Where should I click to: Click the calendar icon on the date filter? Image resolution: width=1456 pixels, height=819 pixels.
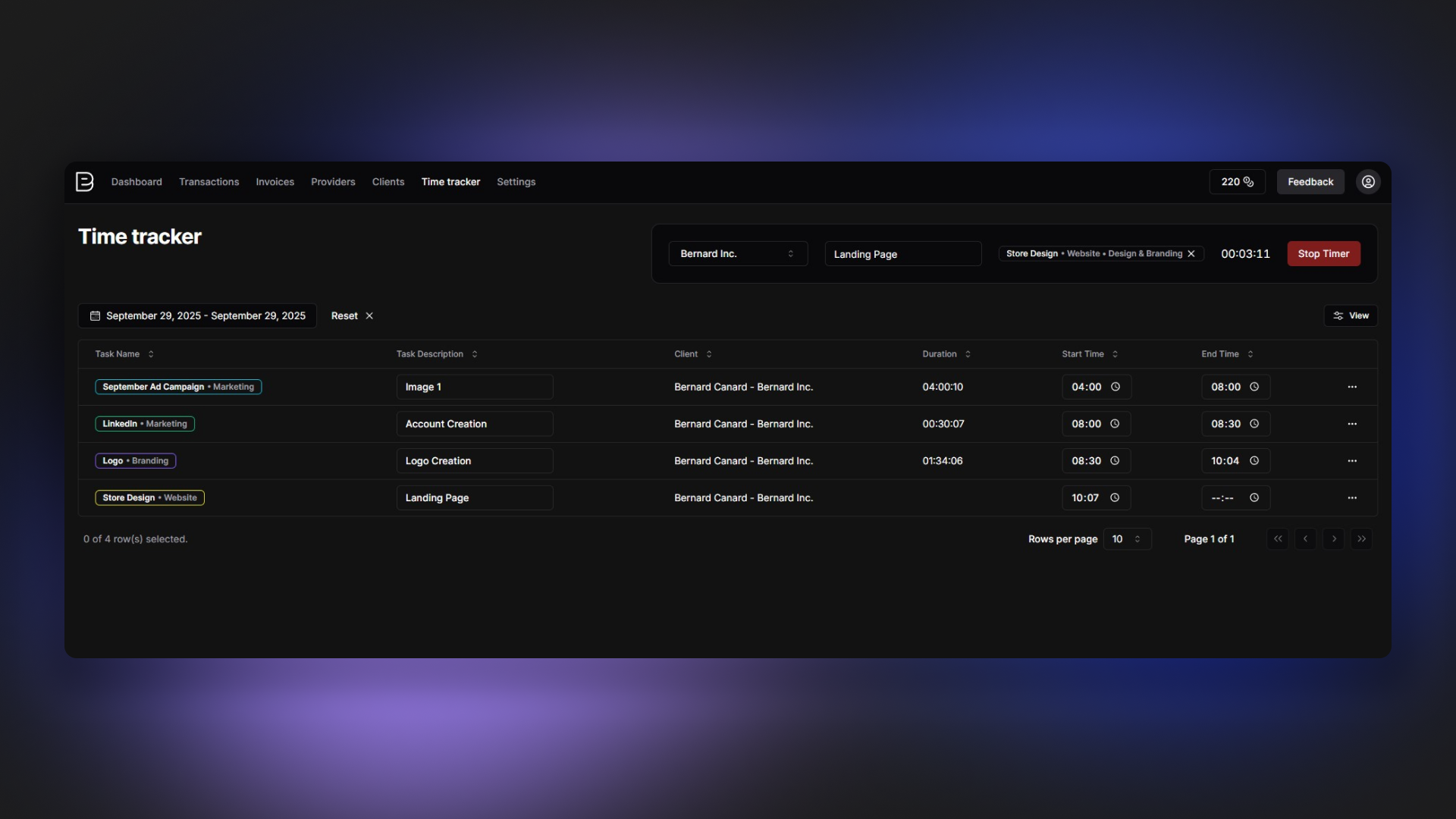(x=94, y=315)
